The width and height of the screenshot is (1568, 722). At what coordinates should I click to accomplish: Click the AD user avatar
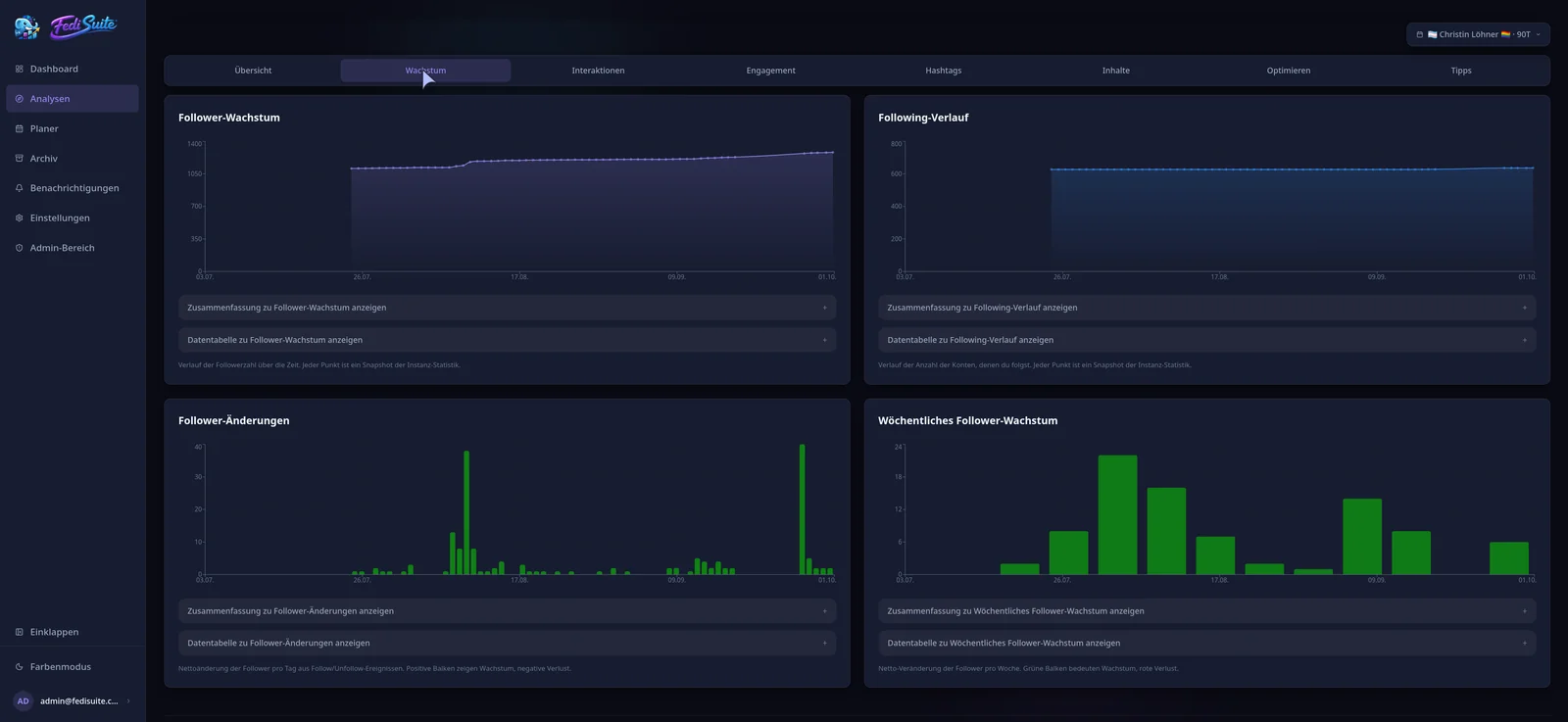tap(24, 701)
